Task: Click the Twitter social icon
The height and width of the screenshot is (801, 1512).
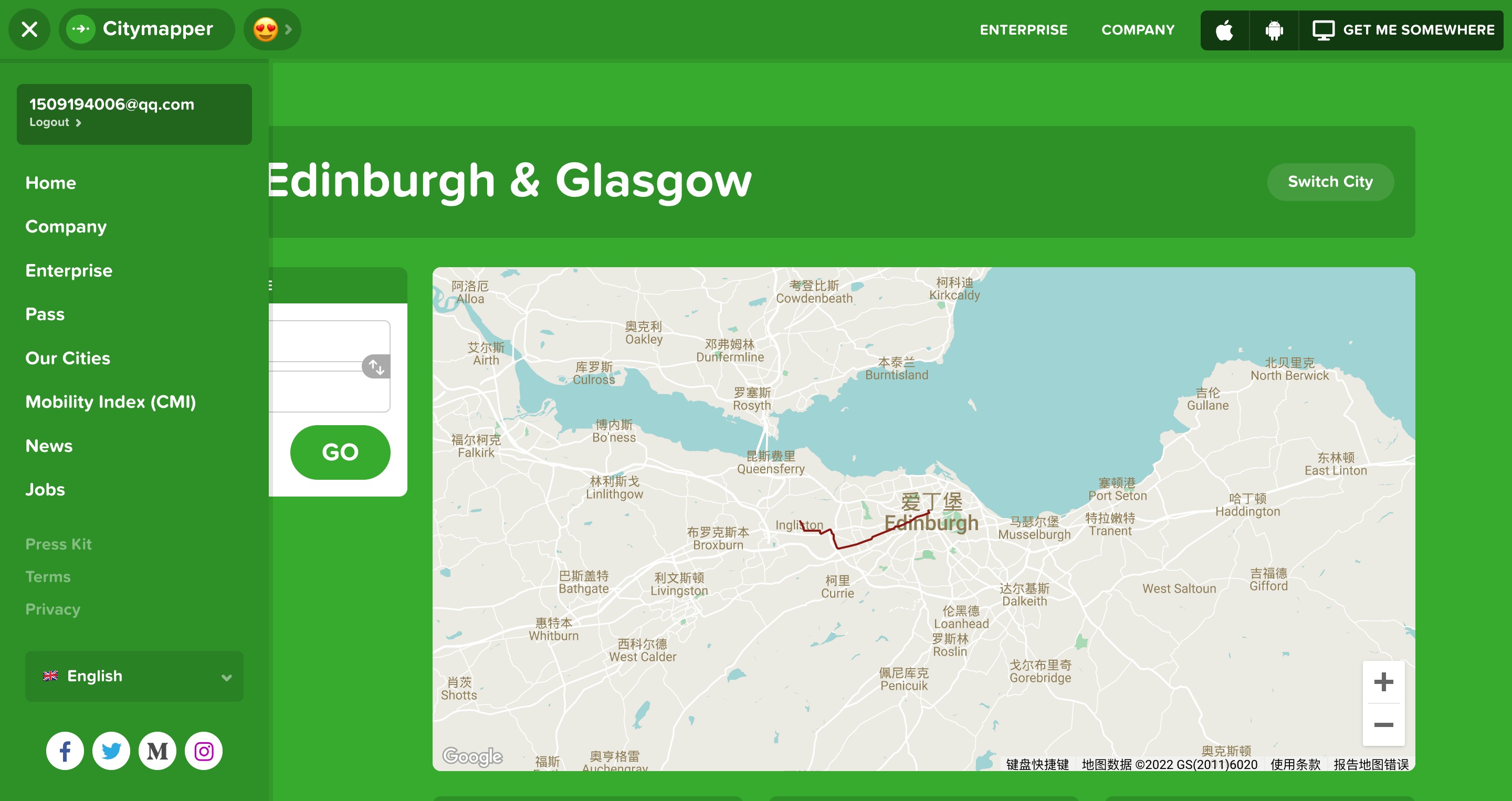Action: pos(111,751)
